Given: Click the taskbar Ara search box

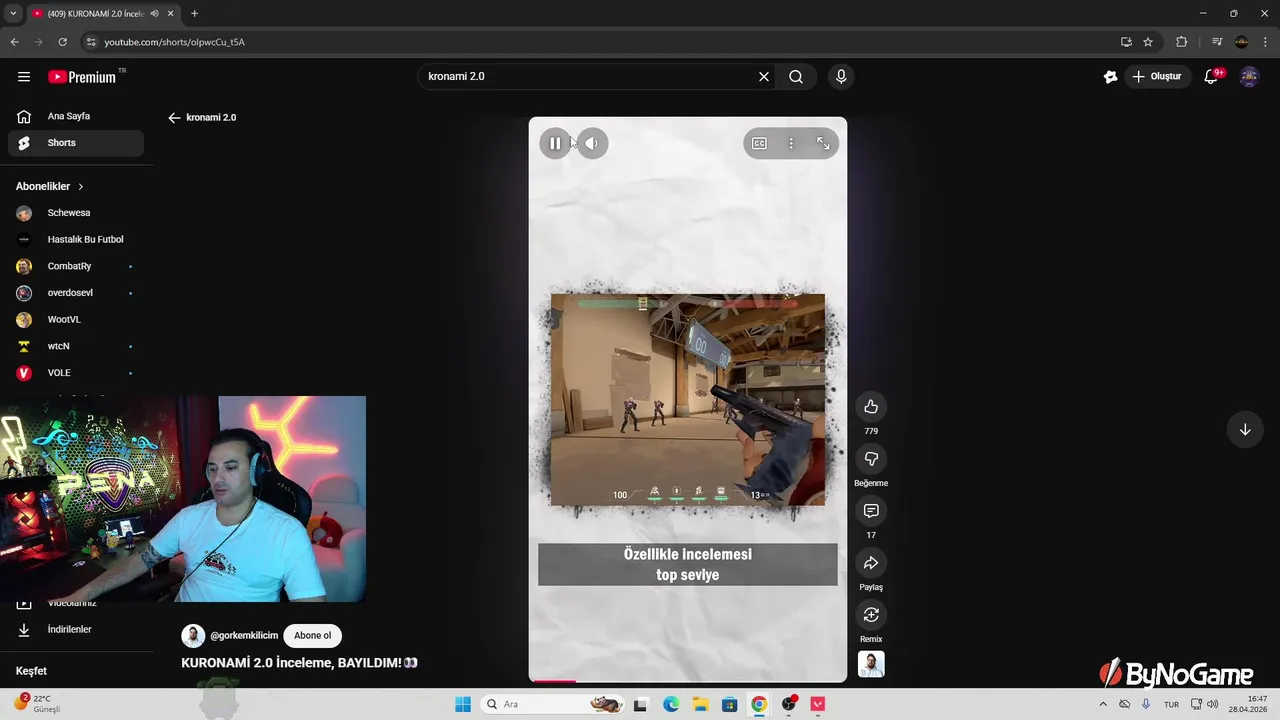Looking at the screenshot, I should [553, 704].
